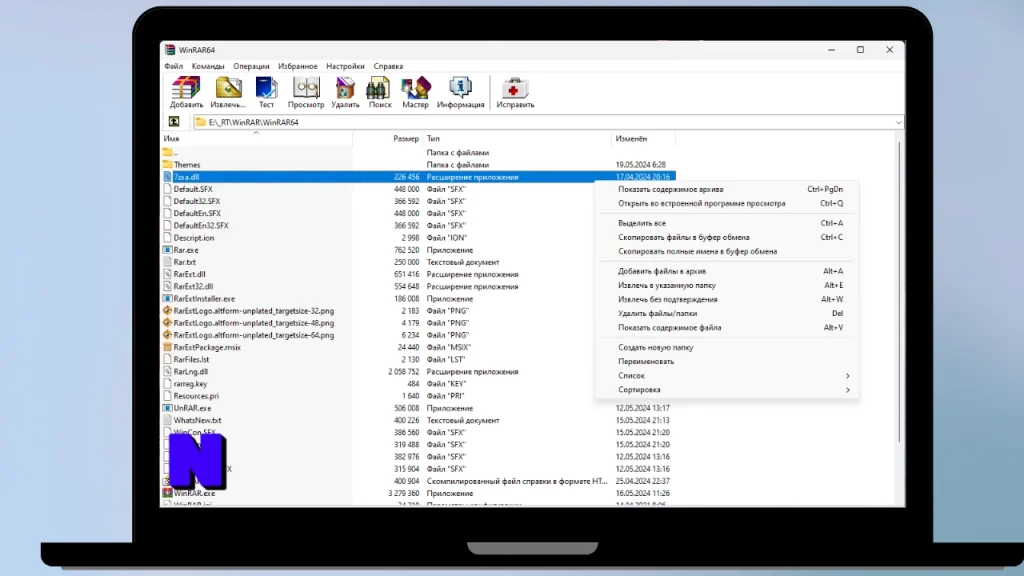Image resolution: width=1024 pixels, height=576 pixels.
Task: Sort by the Имя column header
Action: 257,138
